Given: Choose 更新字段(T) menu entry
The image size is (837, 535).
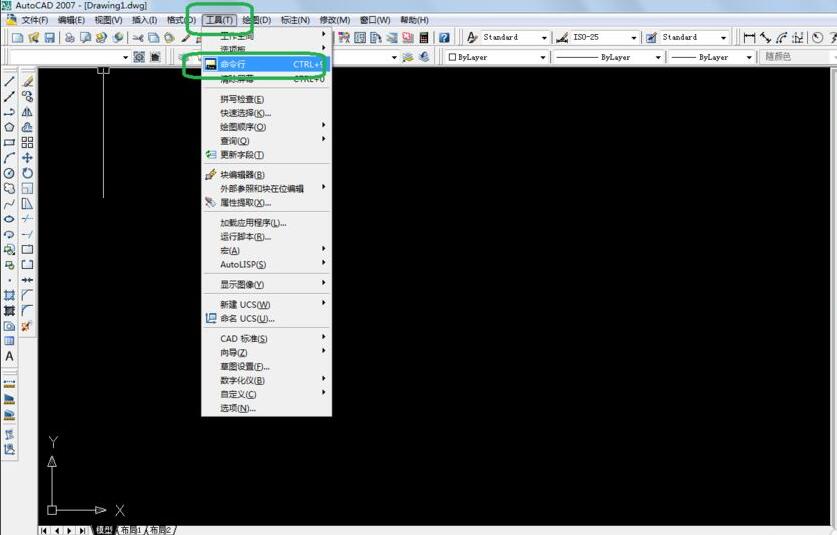Looking at the screenshot, I should pyautogui.click(x=266, y=155).
